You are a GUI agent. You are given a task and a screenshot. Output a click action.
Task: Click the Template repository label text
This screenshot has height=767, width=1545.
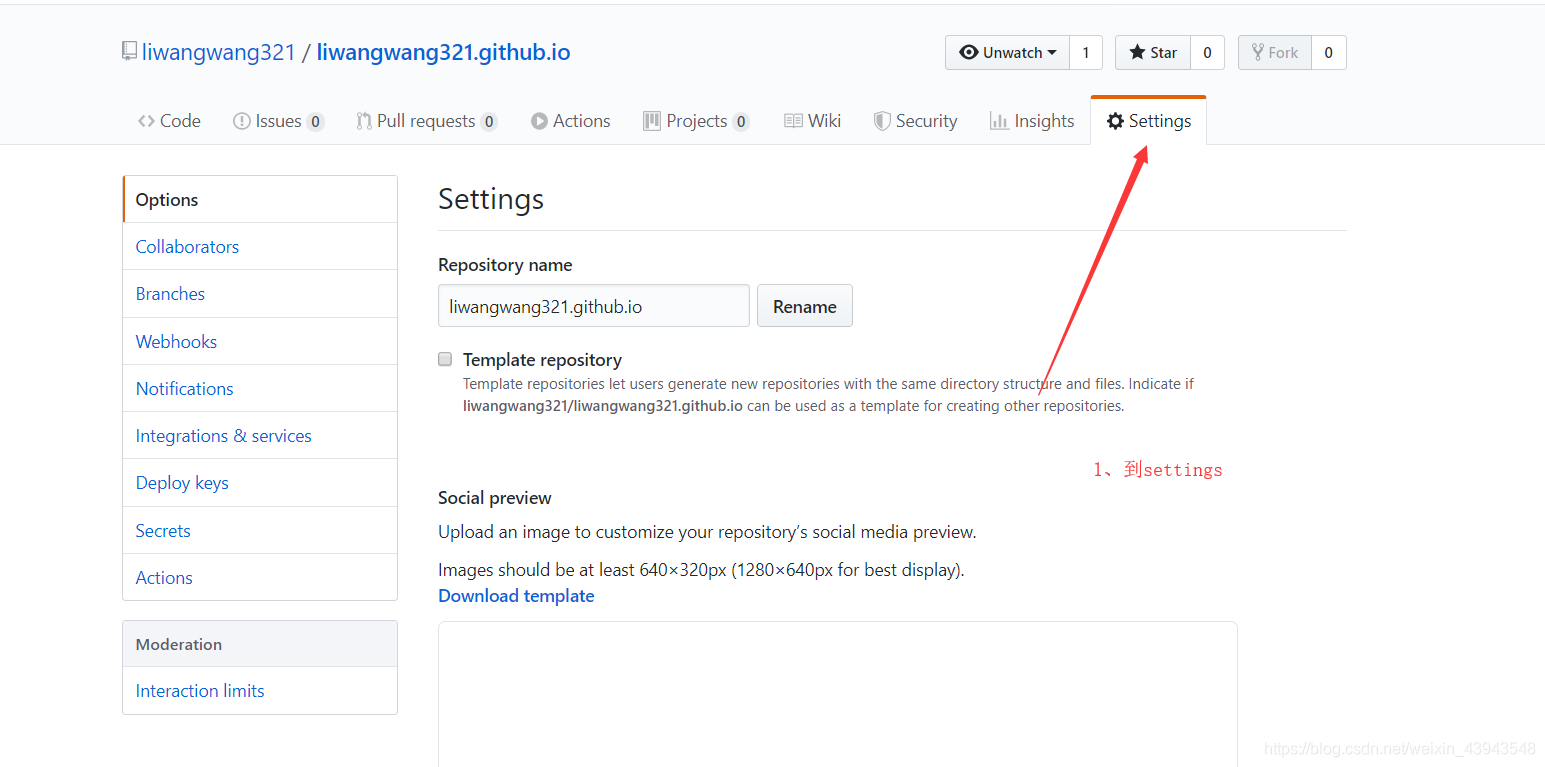pos(542,360)
